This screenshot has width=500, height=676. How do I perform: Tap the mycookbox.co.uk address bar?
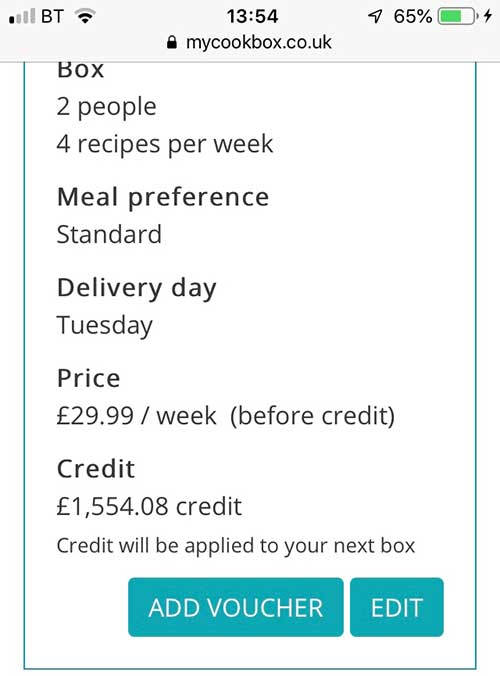(x=249, y=42)
